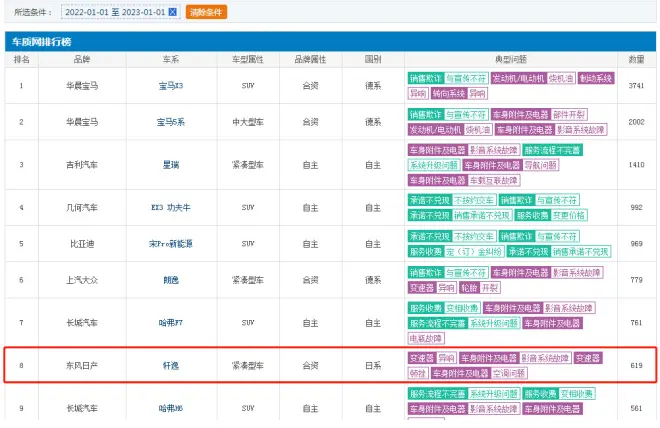Select the 619 complaint count
This screenshot has height=428, width=660.
coord(636,365)
